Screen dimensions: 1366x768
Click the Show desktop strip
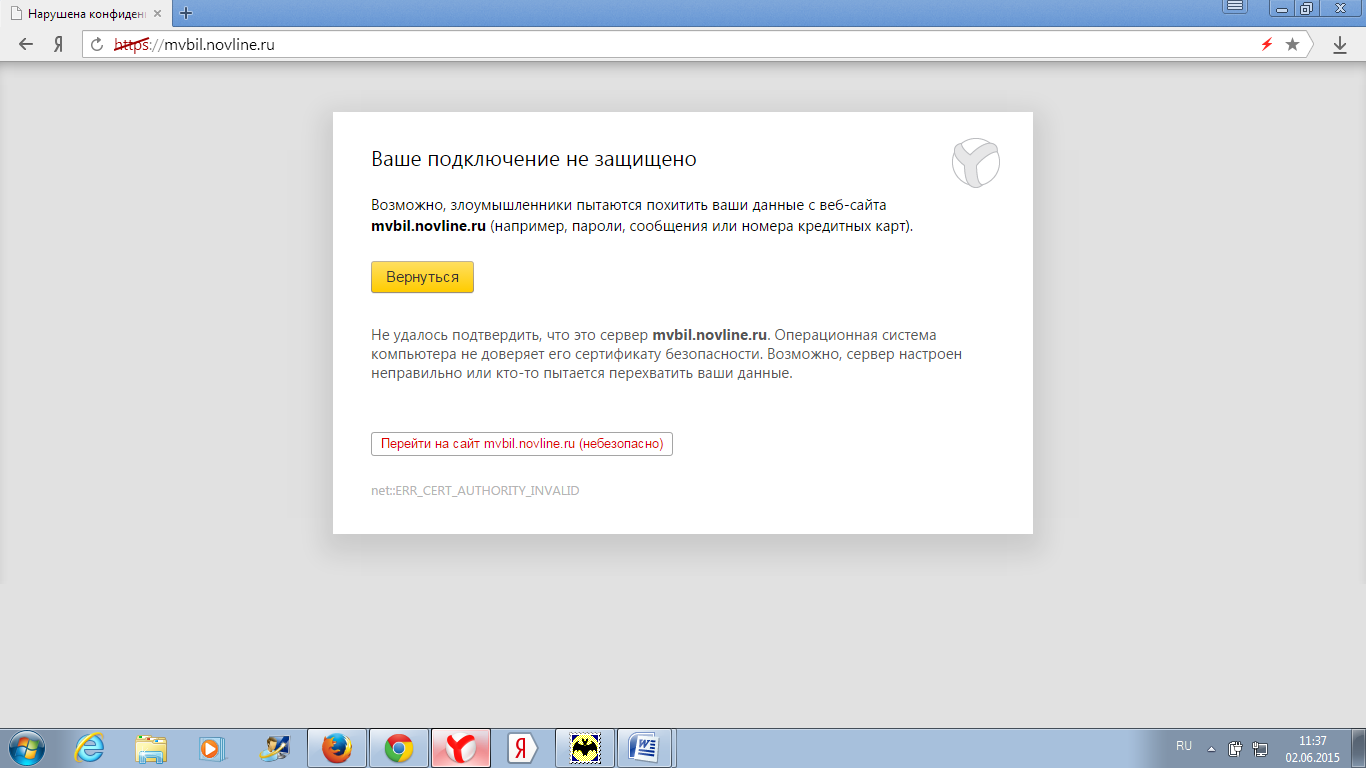pyautogui.click(x=1359, y=748)
